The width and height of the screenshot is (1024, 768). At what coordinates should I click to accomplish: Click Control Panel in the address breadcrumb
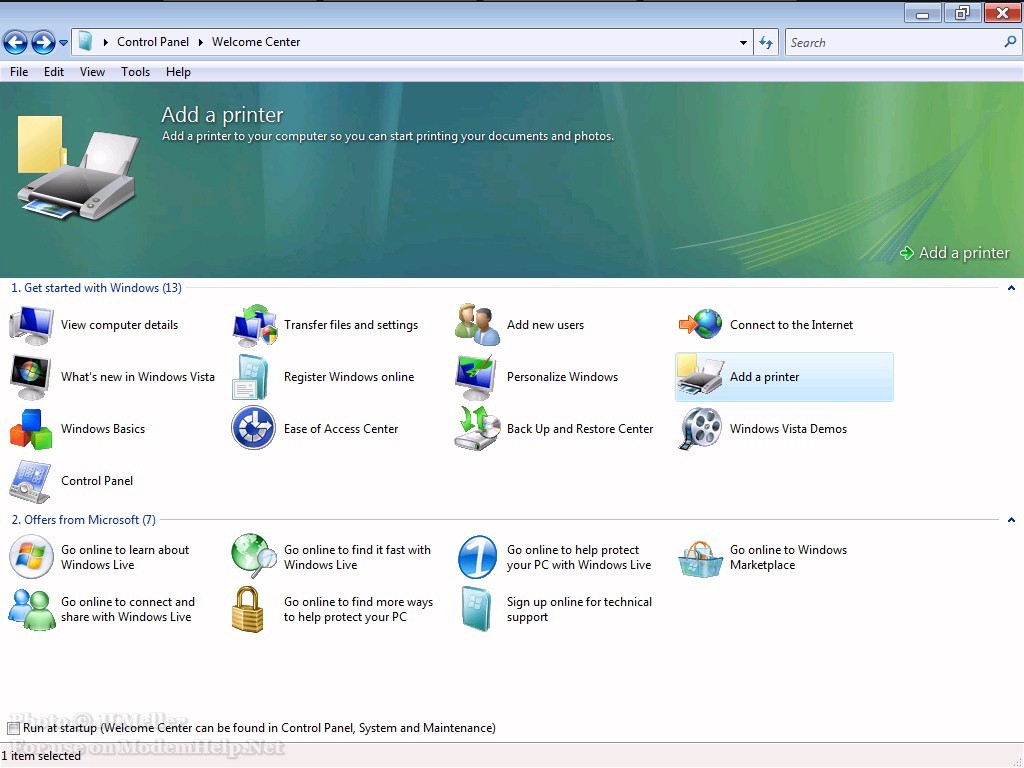[153, 42]
